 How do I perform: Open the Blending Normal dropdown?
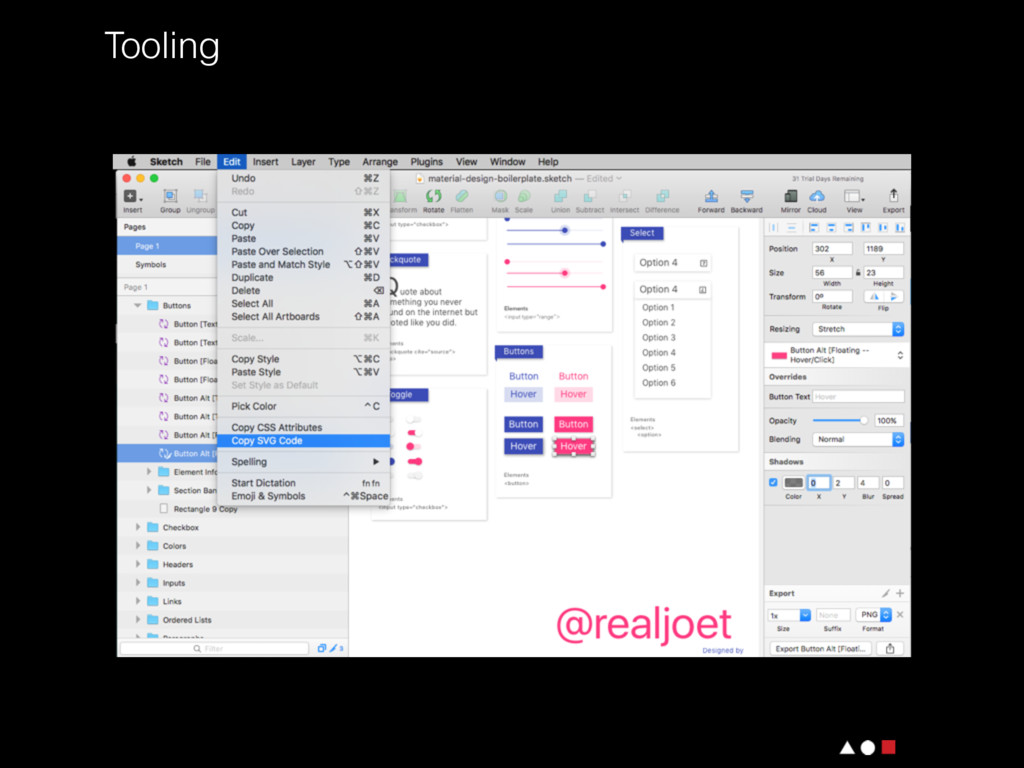[858, 440]
